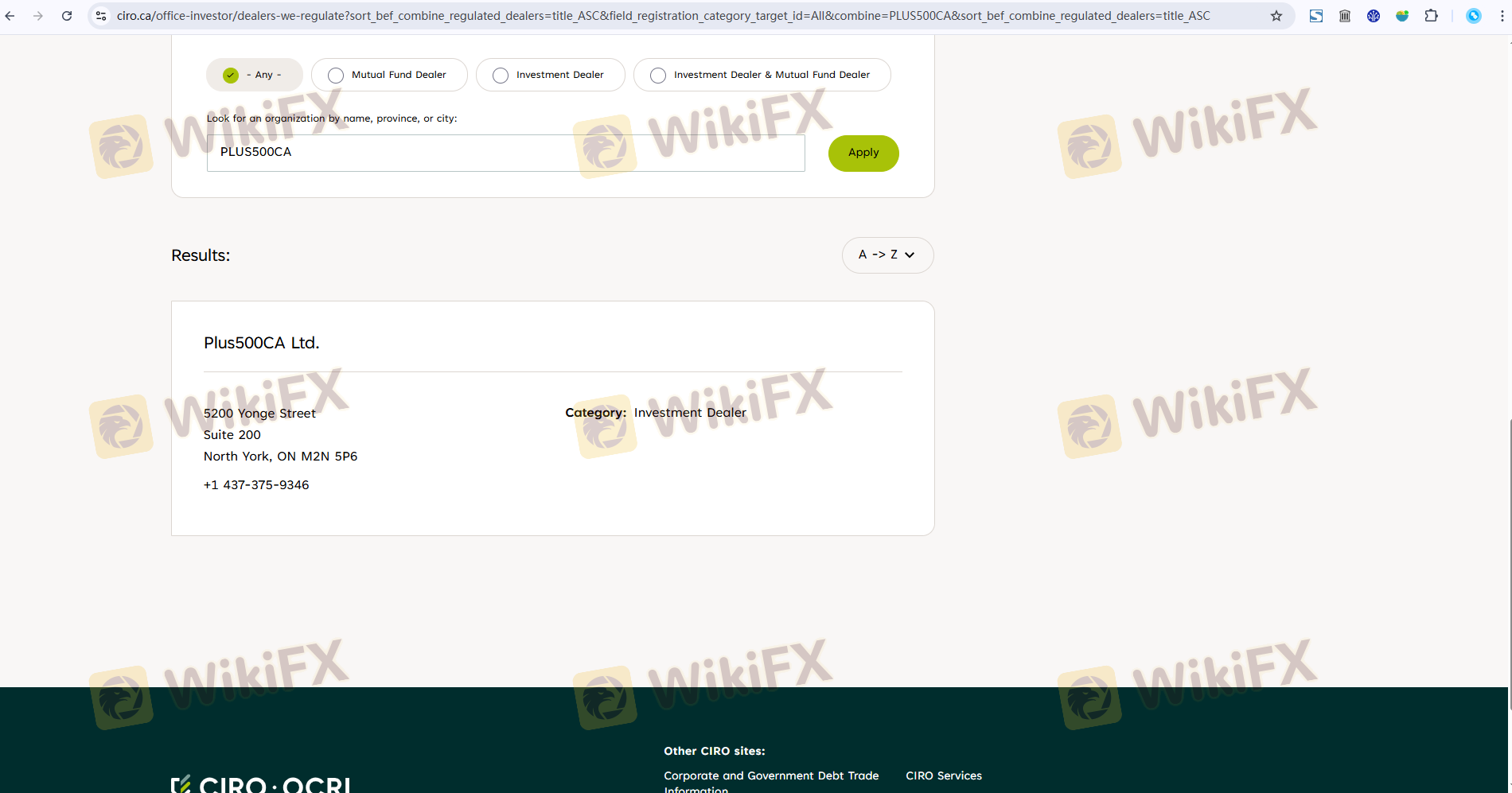Screen dimensions: 1512x793
Task: Click the browser address bar URL
Action: coord(664,16)
